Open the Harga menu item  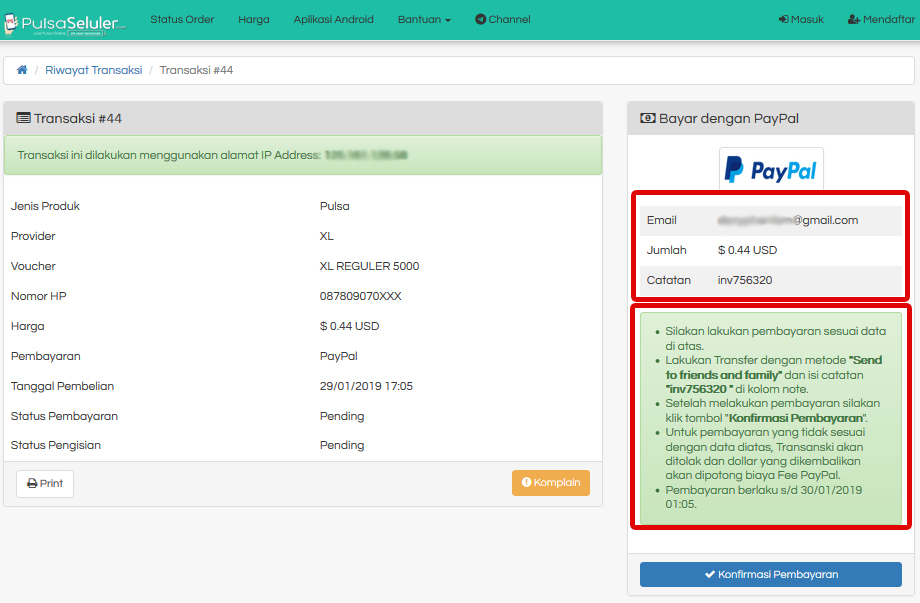(253, 19)
